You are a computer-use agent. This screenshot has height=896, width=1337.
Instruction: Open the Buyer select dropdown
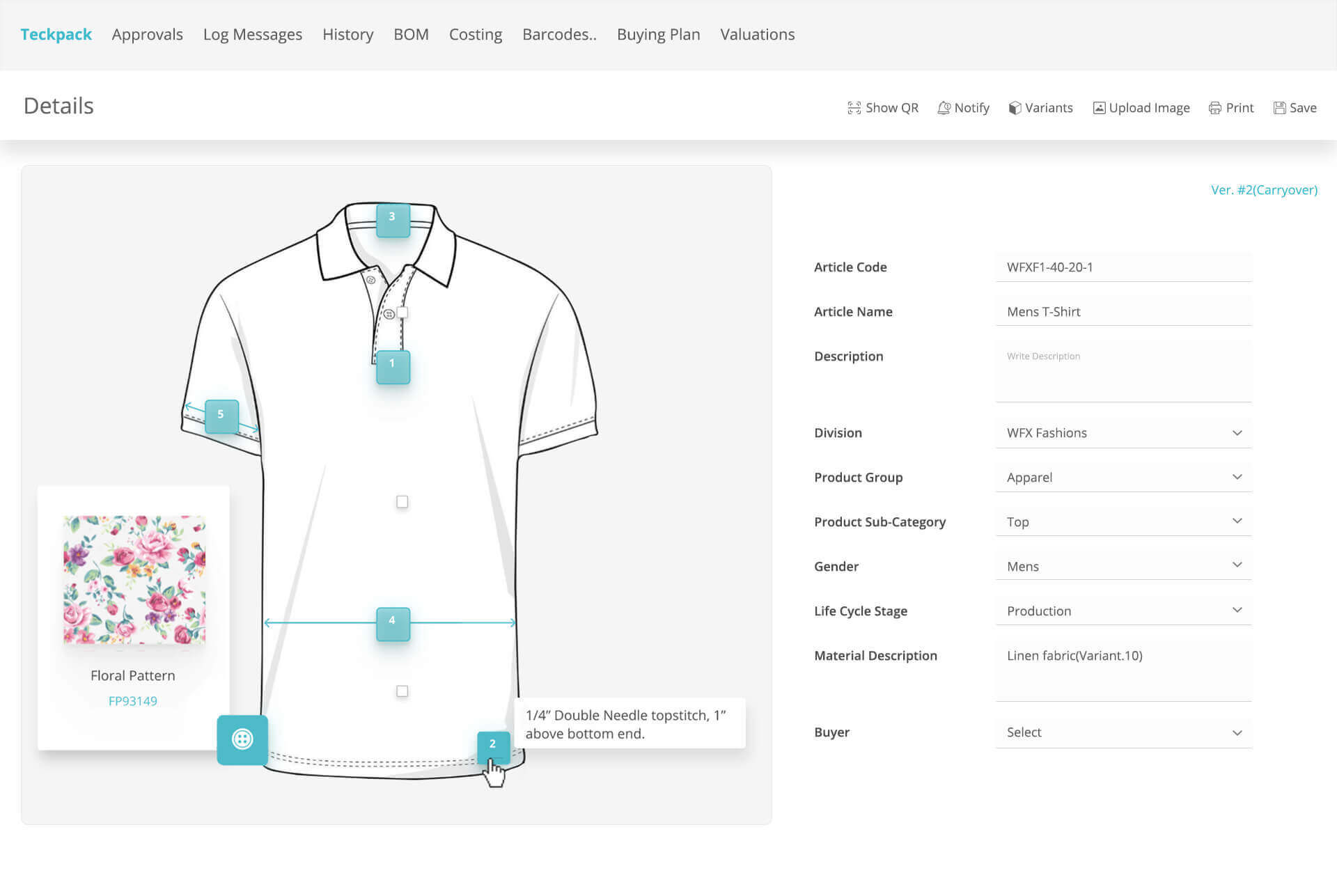pyautogui.click(x=1123, y=732)
